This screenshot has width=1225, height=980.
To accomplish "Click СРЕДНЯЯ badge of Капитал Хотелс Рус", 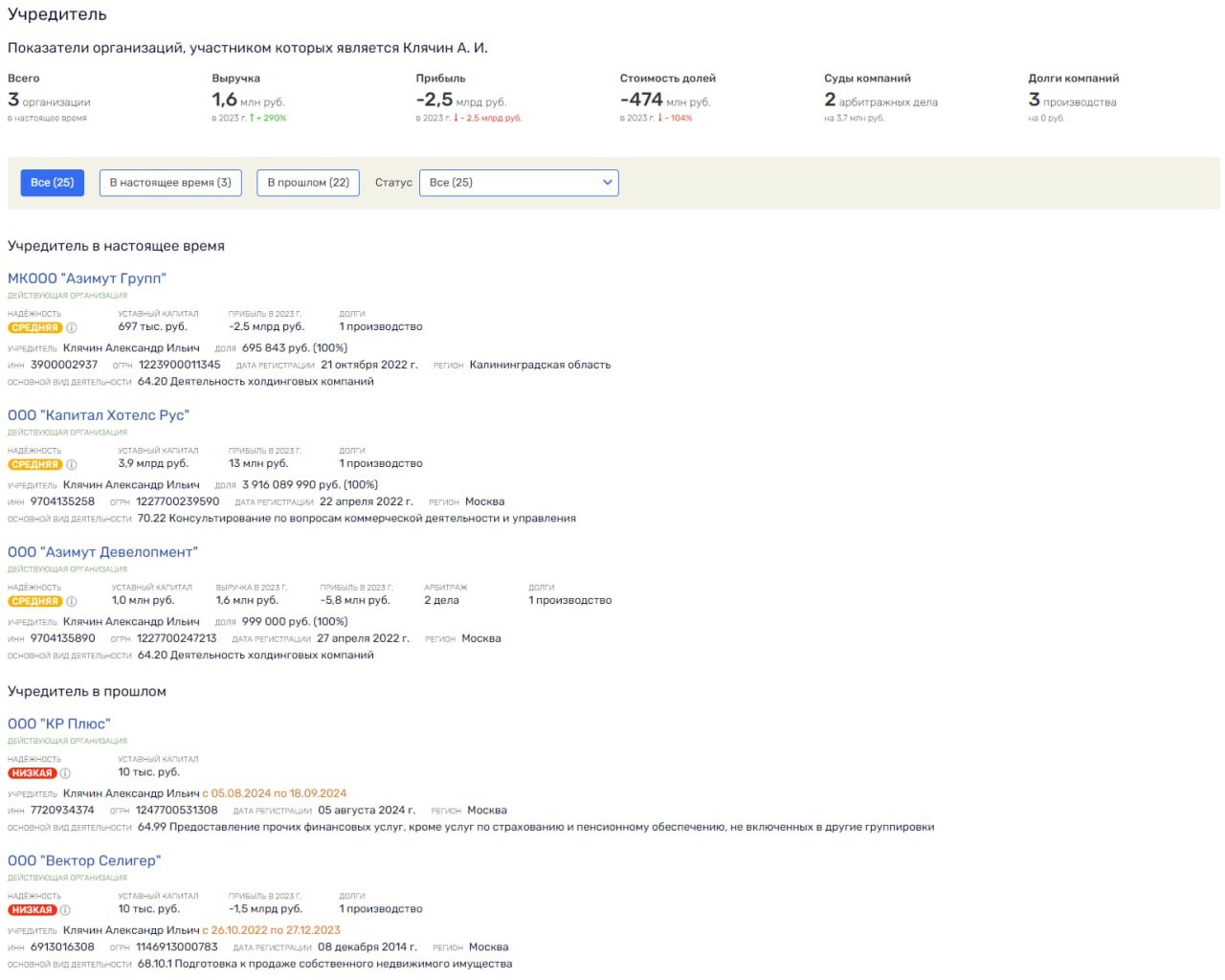I will 35,465.
